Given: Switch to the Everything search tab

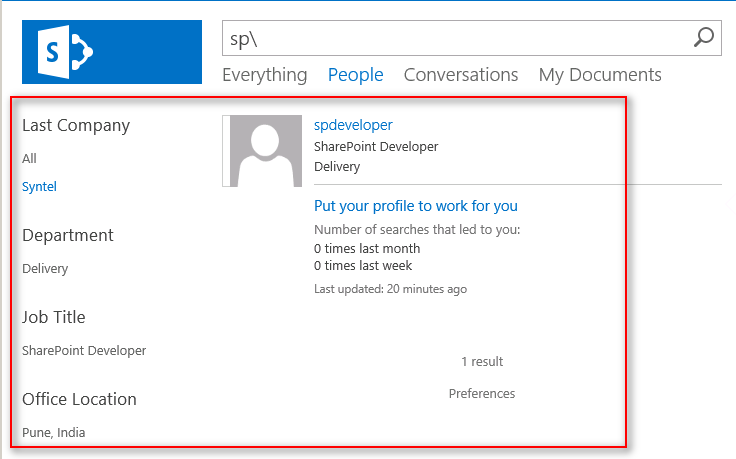Looking at the screenshot, I should click(x=264, y=75).
